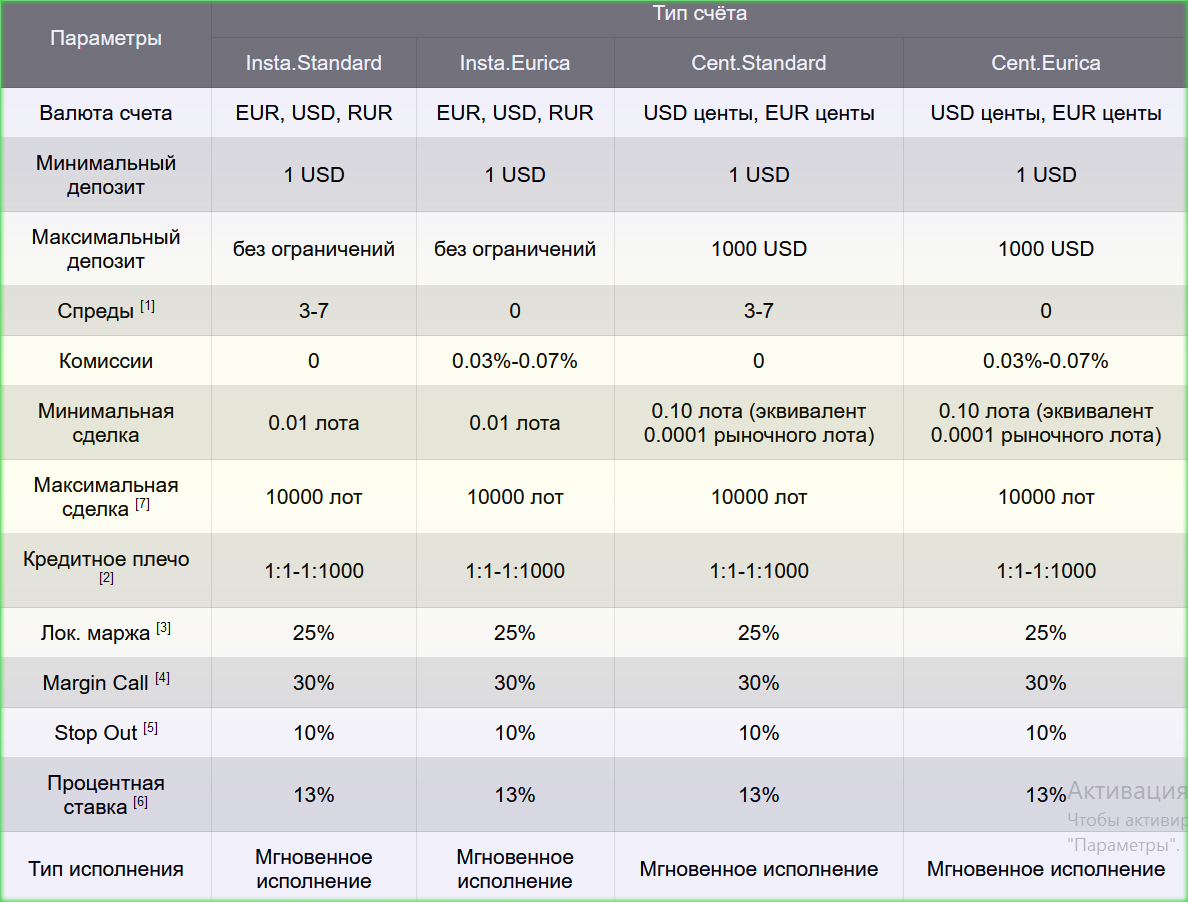Click footnote 7 beside Максимальная сделка
This screenshot has height=902, width=1188.
click(142, 505)
